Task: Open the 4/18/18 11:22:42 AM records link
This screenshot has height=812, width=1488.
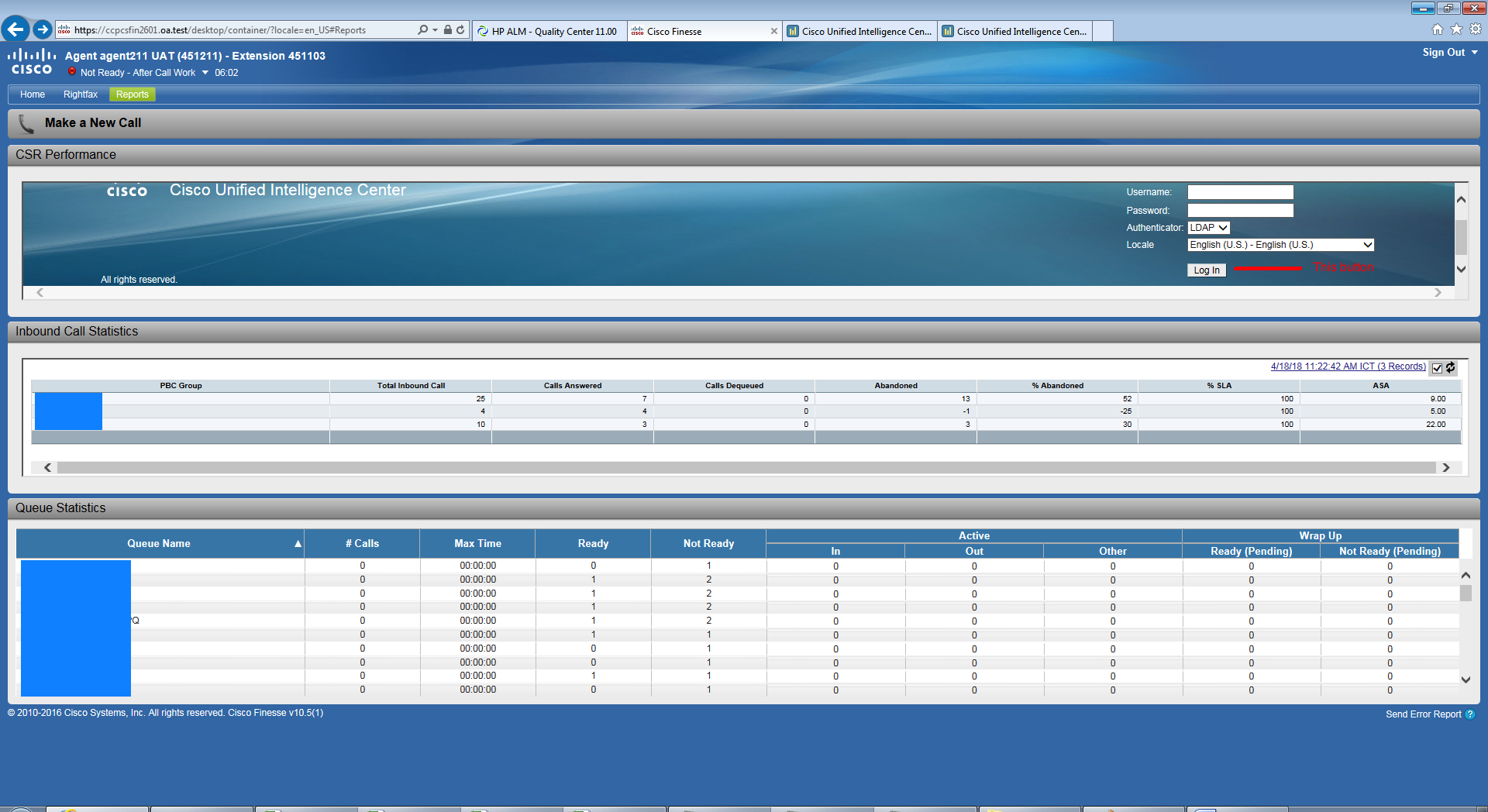Action: [x=1348, y=366]
